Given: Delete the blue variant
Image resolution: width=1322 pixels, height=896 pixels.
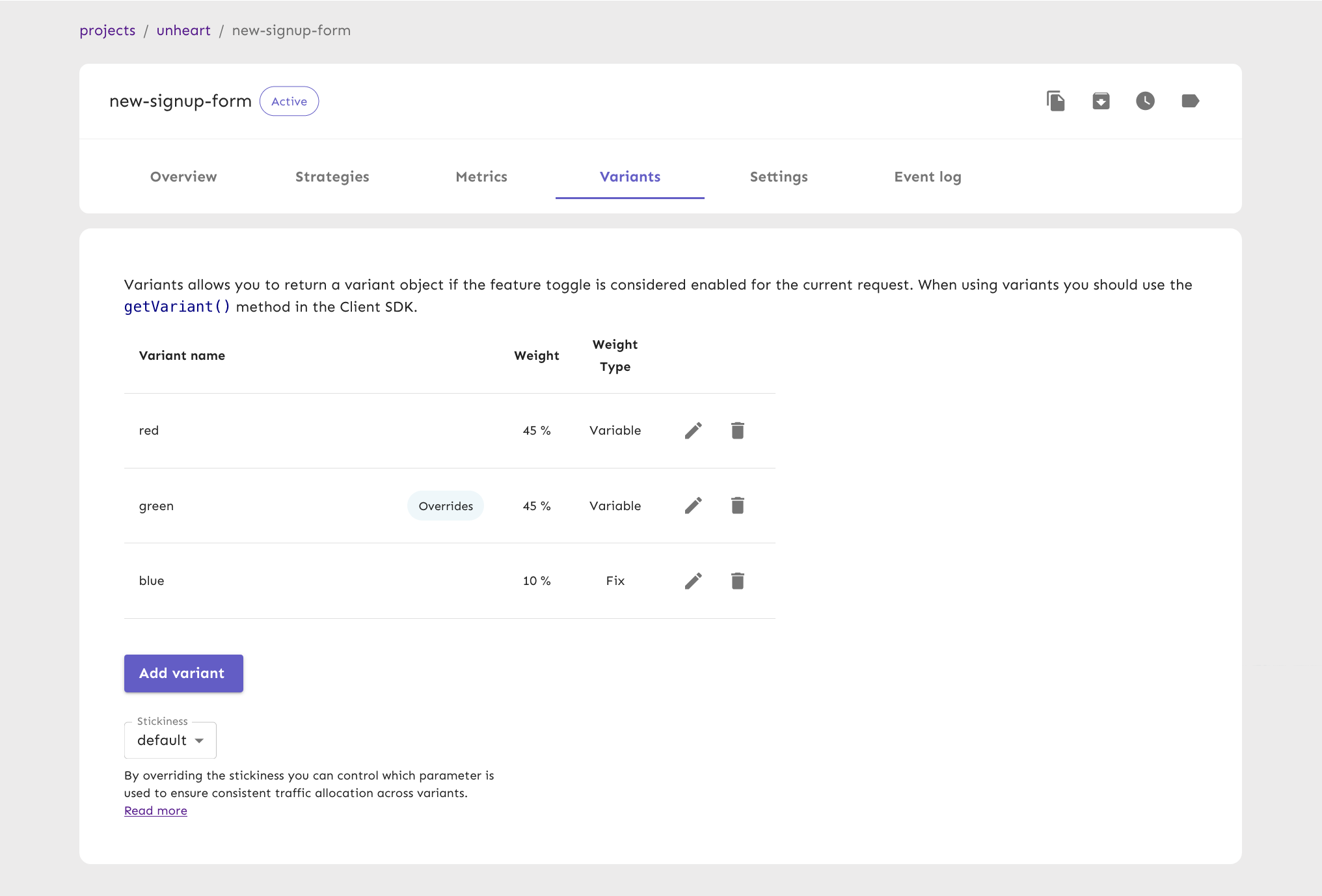Looking at the screenshot, I should point(737,580).
